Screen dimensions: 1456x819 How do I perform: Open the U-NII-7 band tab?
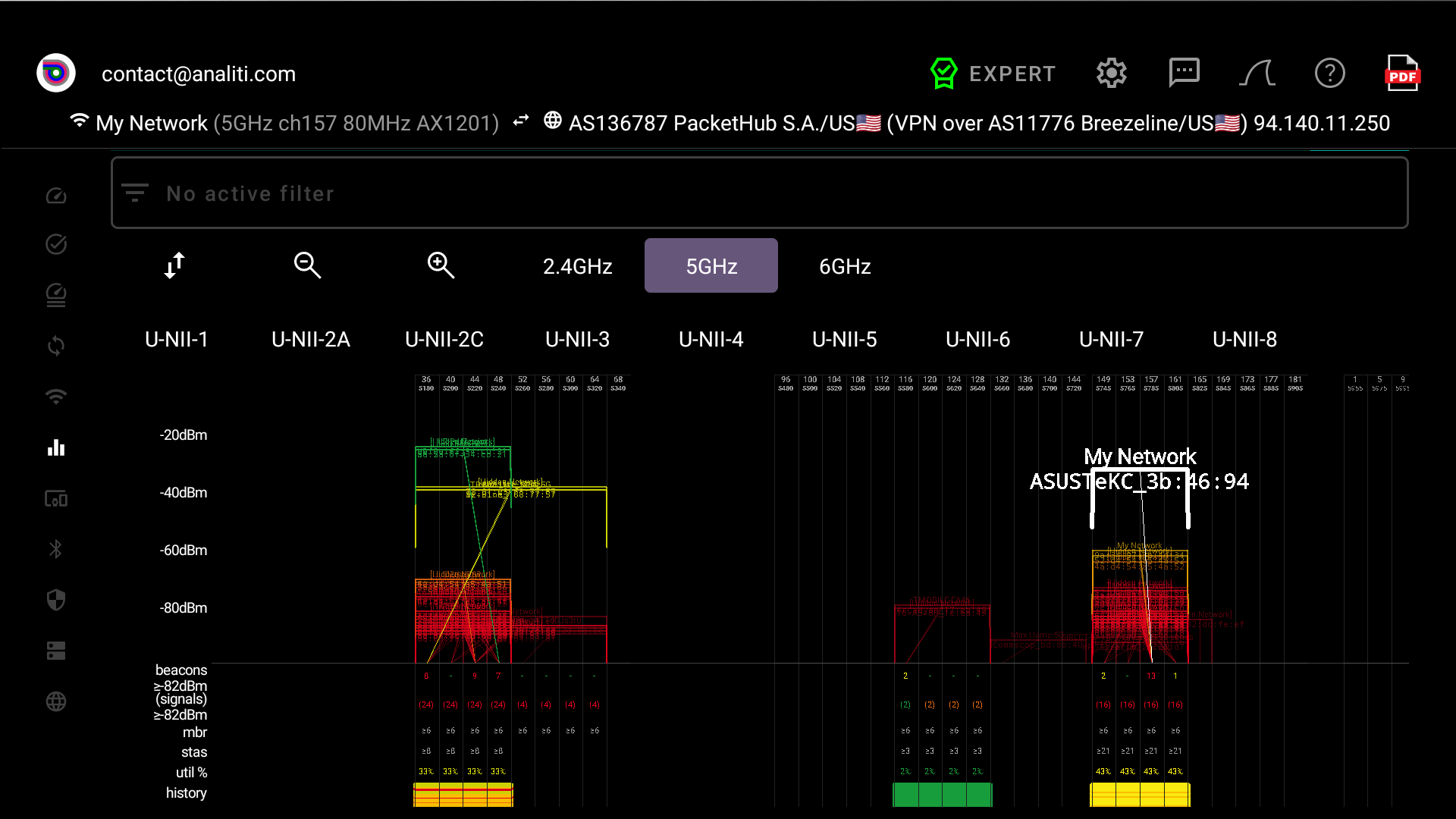pyautogui.click(x=1111, y=339)
